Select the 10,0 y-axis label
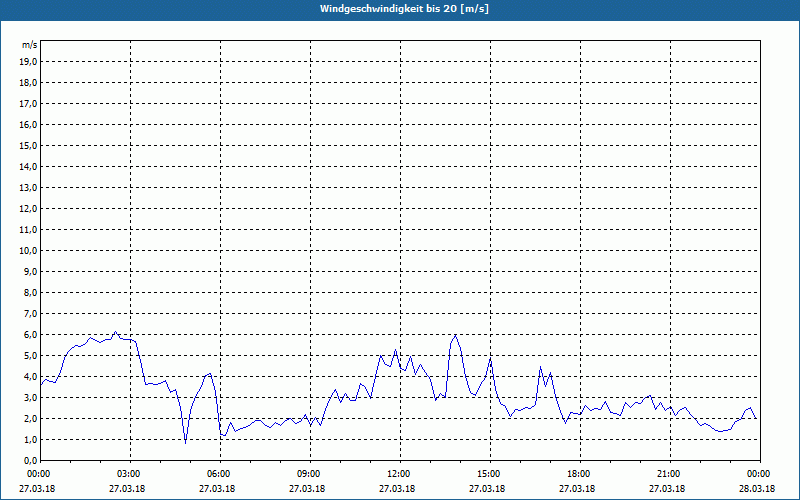This screenshot has height=500, width=800. (28, 251)
